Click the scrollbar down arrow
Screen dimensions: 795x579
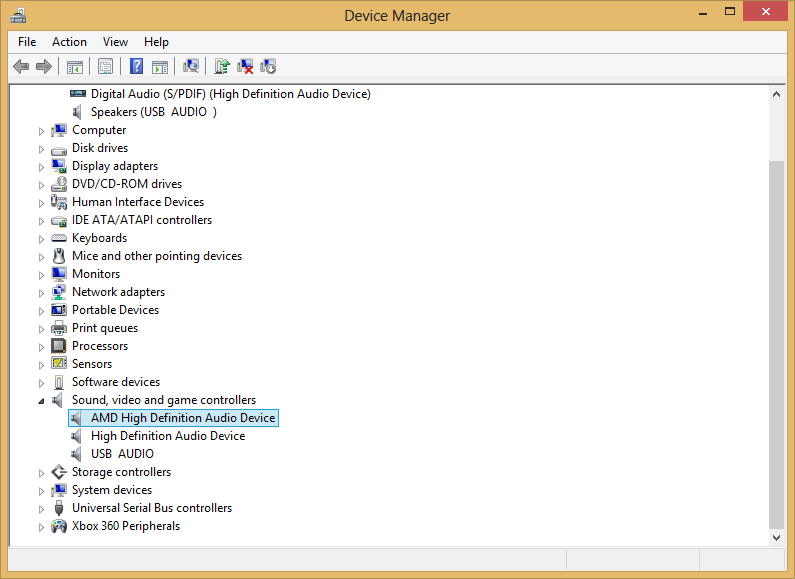point(776,537)
